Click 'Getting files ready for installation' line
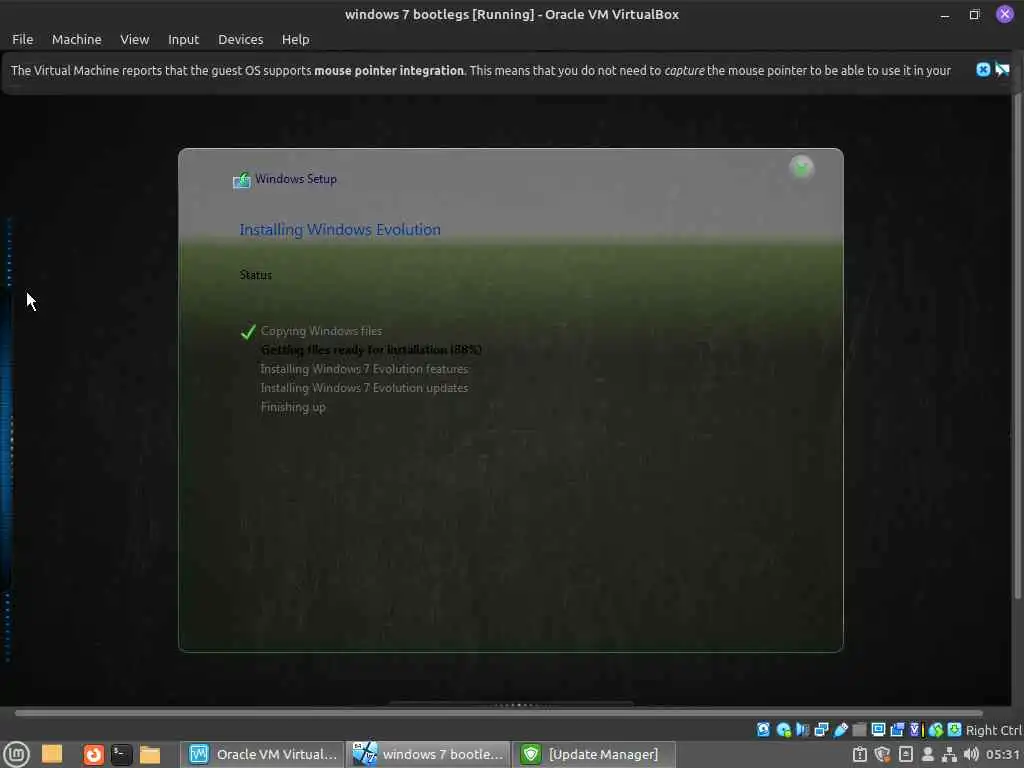1024x768 pixels. [x=371, y=350]
